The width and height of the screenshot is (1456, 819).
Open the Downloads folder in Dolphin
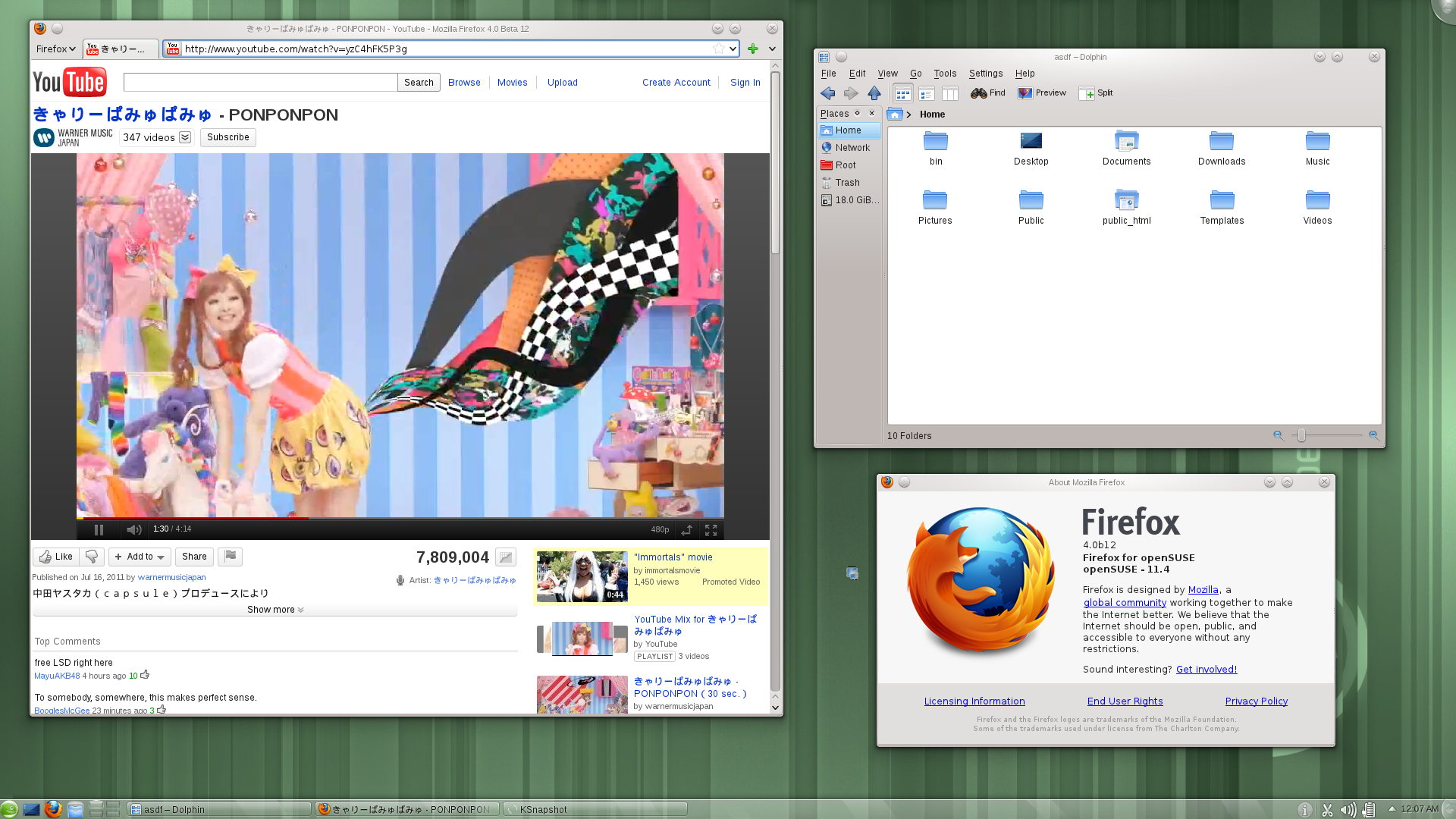pyautogui.click(x=1222, y=148)
